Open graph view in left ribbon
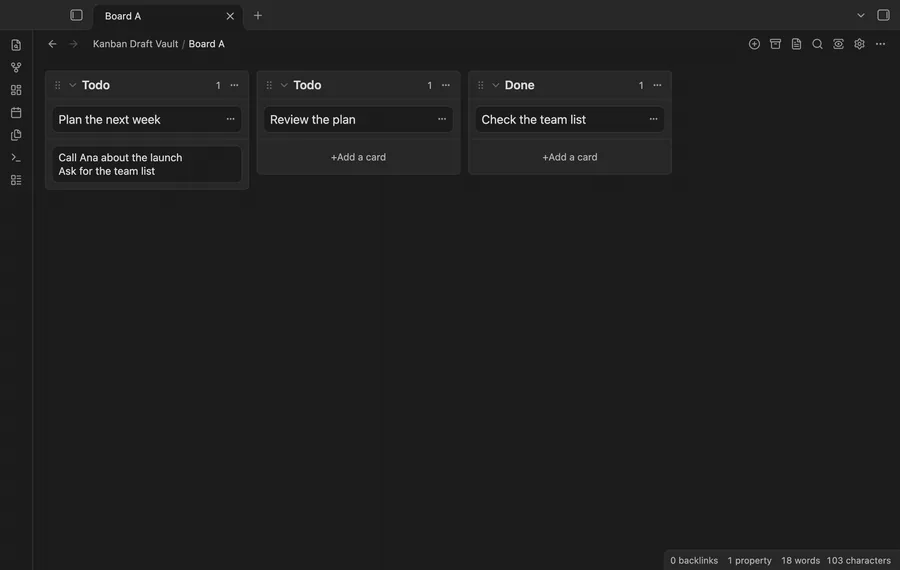The image size is (900, 570). (16, 67)
